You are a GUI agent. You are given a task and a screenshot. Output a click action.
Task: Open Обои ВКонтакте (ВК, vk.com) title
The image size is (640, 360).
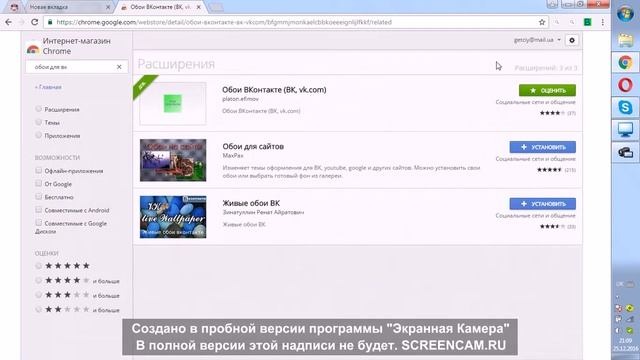274,90
